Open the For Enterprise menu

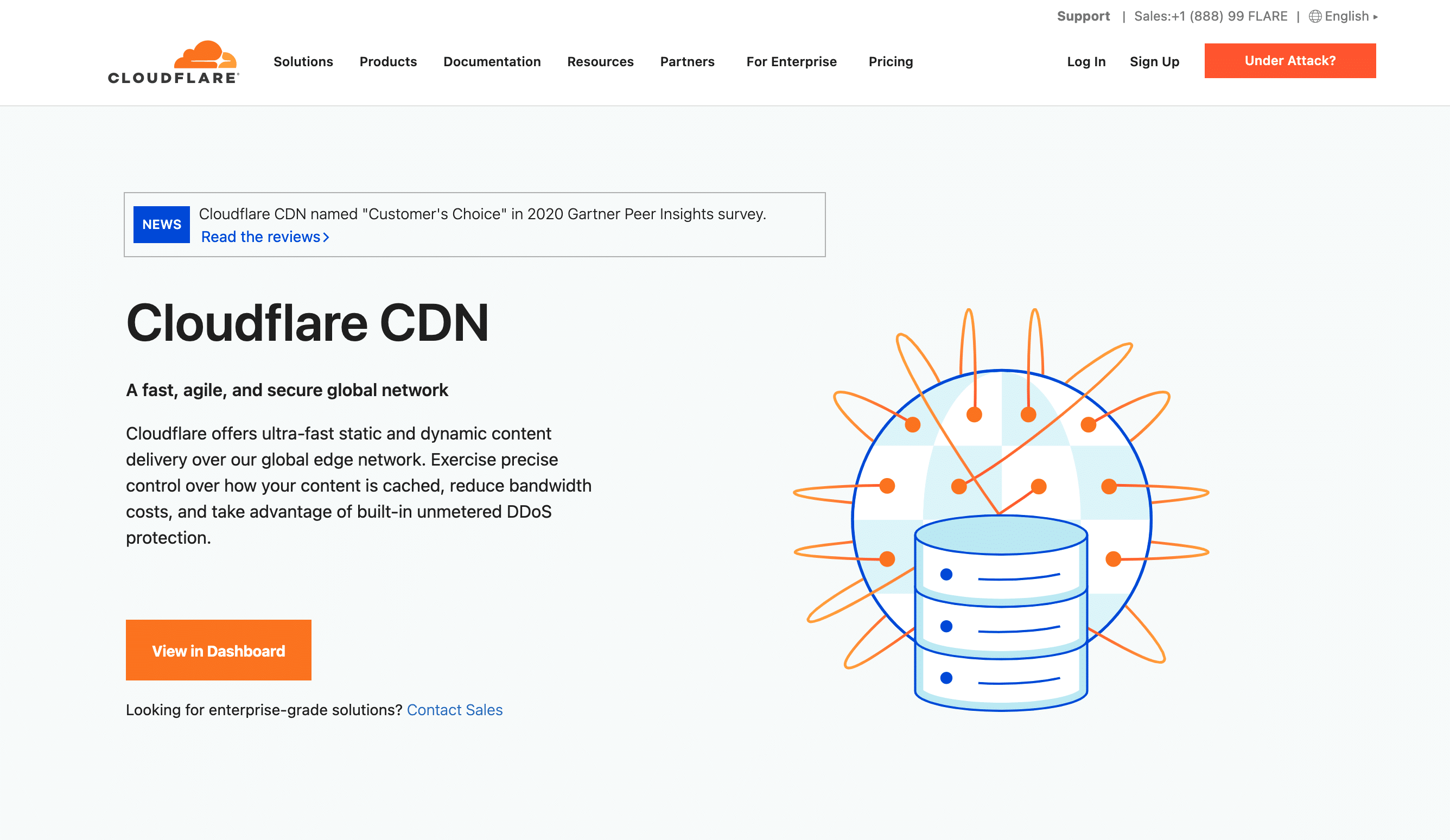tap(791, 61)
